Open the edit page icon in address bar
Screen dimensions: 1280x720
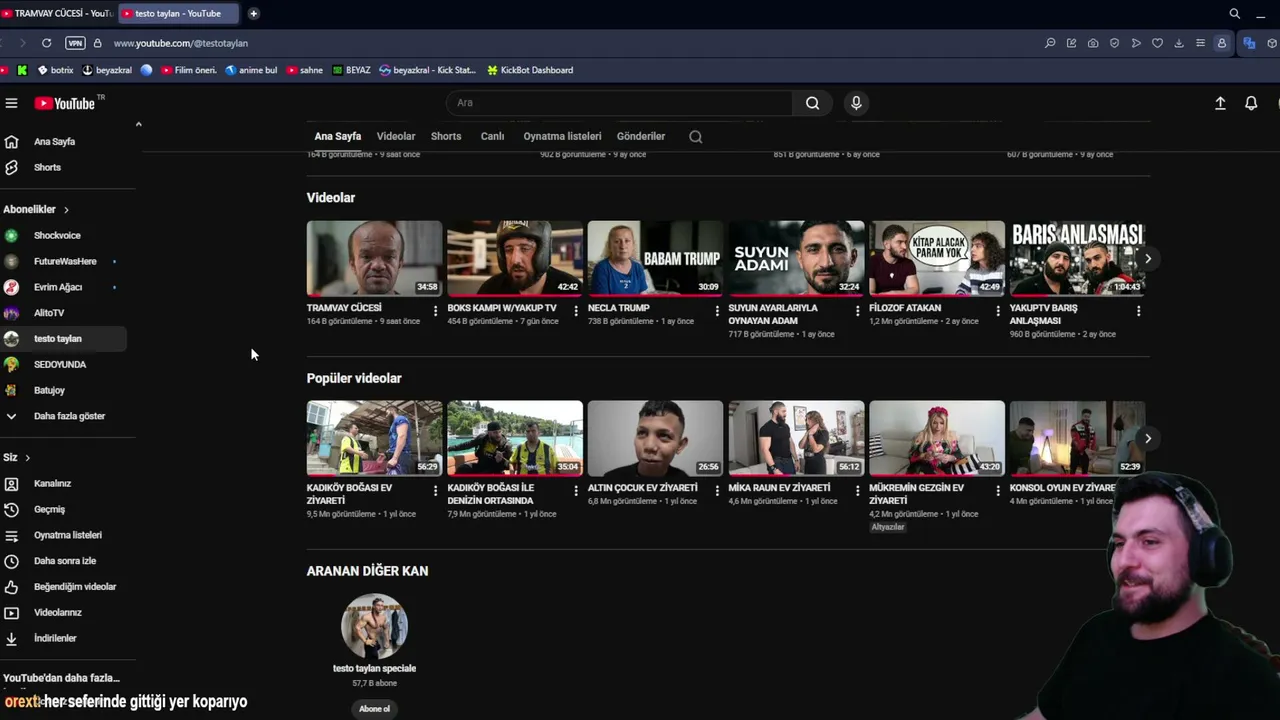1071,43
